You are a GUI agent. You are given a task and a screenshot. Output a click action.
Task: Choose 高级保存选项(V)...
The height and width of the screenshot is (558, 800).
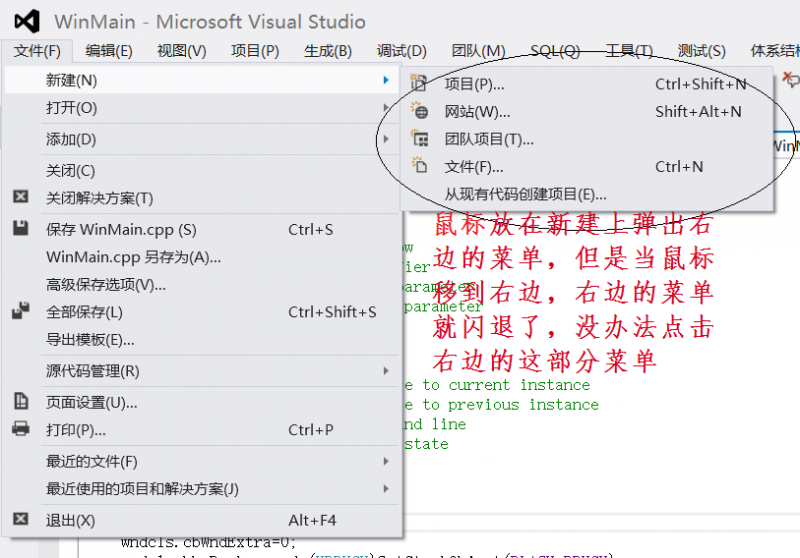coord(201,285)
